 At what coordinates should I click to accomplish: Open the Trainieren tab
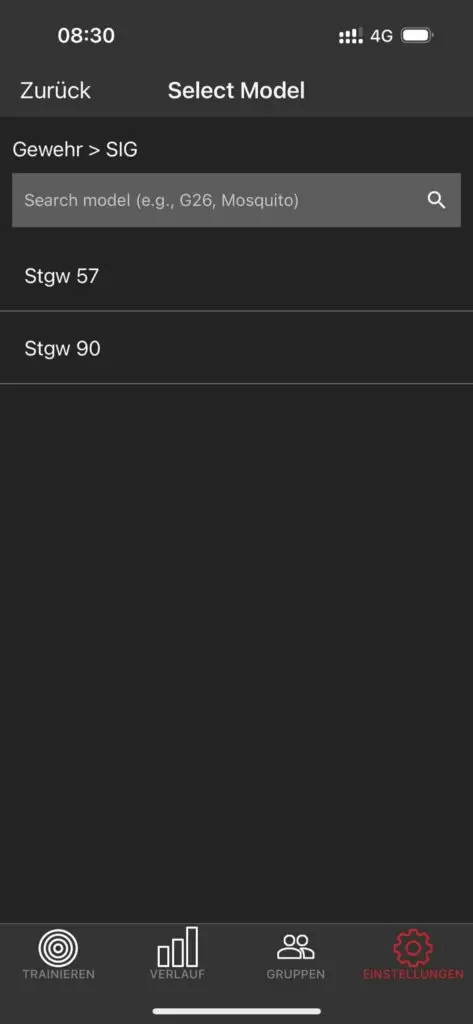(x=58, y=954)
